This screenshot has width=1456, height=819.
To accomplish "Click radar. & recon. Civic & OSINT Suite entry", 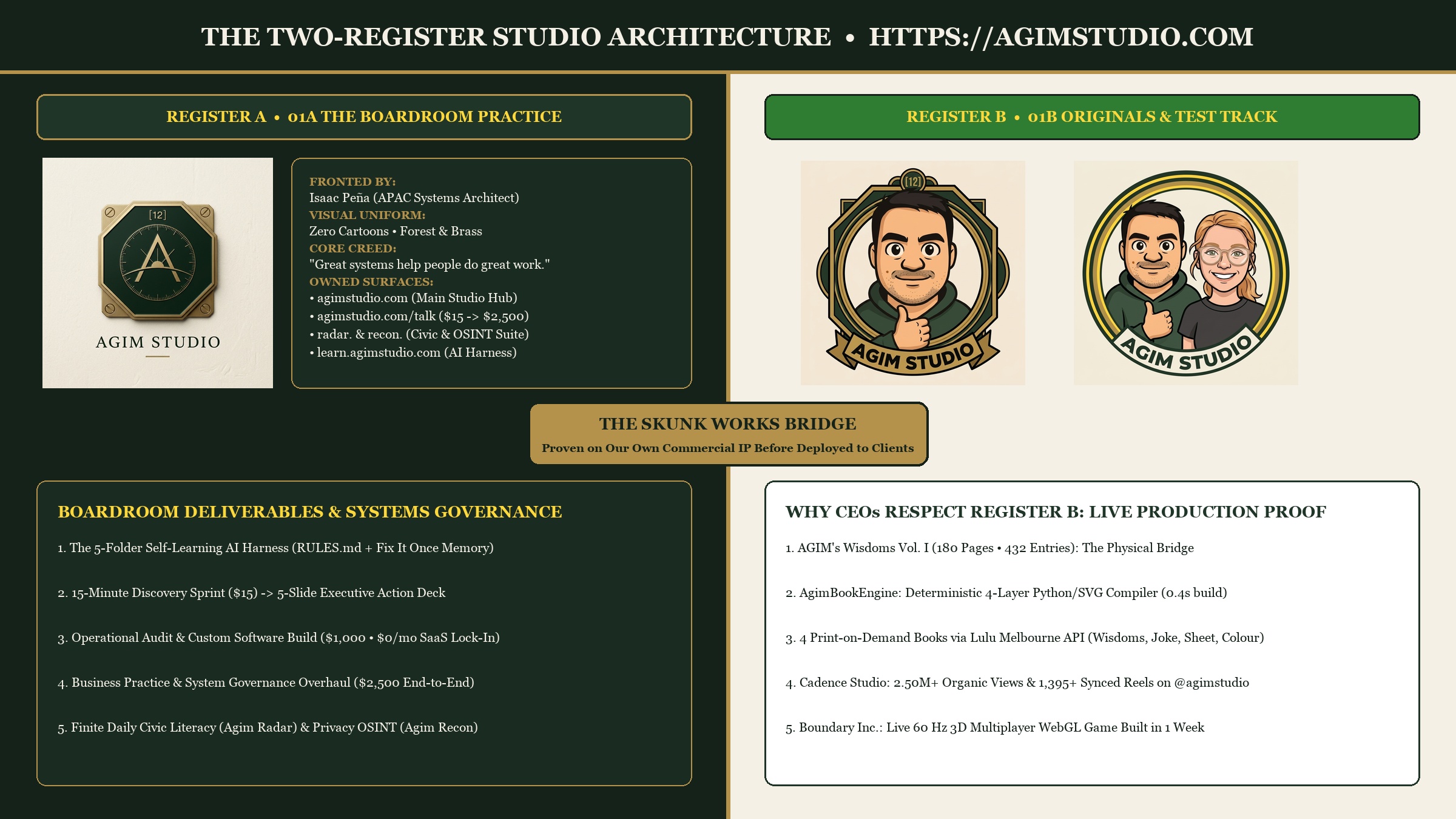I will click(x=419, y=334).
